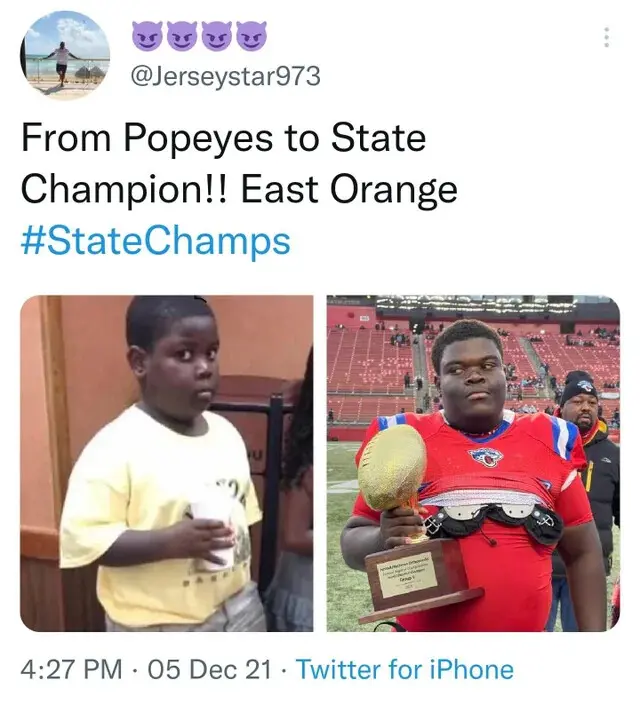Click the second purple devil emoji
The width and height of the screenshot is (640, 704).
click(181, 36)
